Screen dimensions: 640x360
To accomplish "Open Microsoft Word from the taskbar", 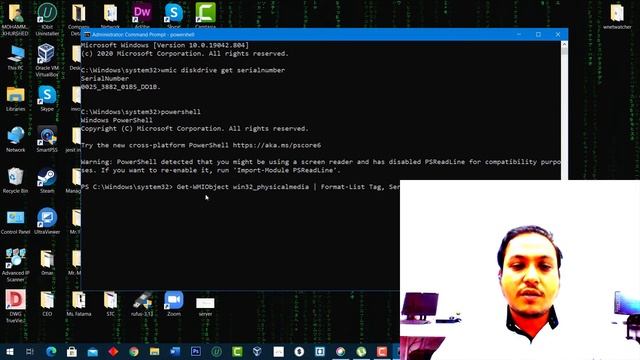I will coord(175,351).
